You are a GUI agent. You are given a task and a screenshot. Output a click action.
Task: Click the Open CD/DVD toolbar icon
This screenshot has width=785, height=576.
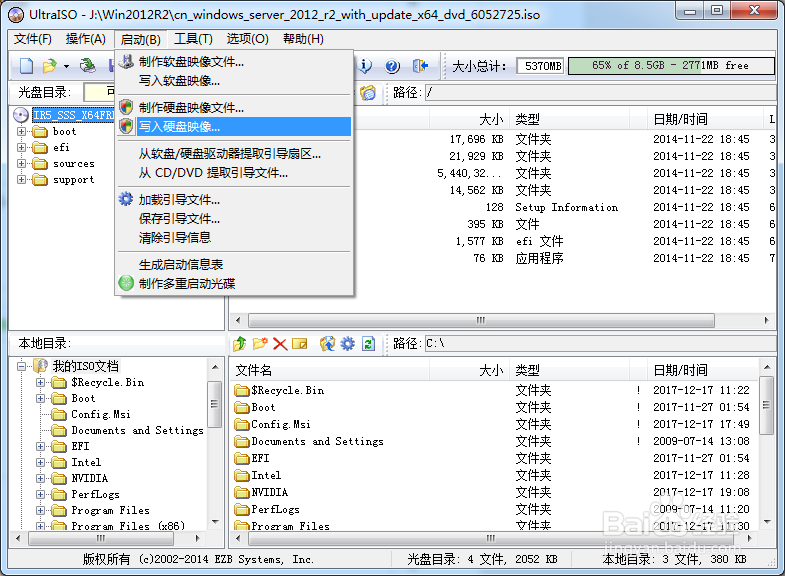(88, 66)
